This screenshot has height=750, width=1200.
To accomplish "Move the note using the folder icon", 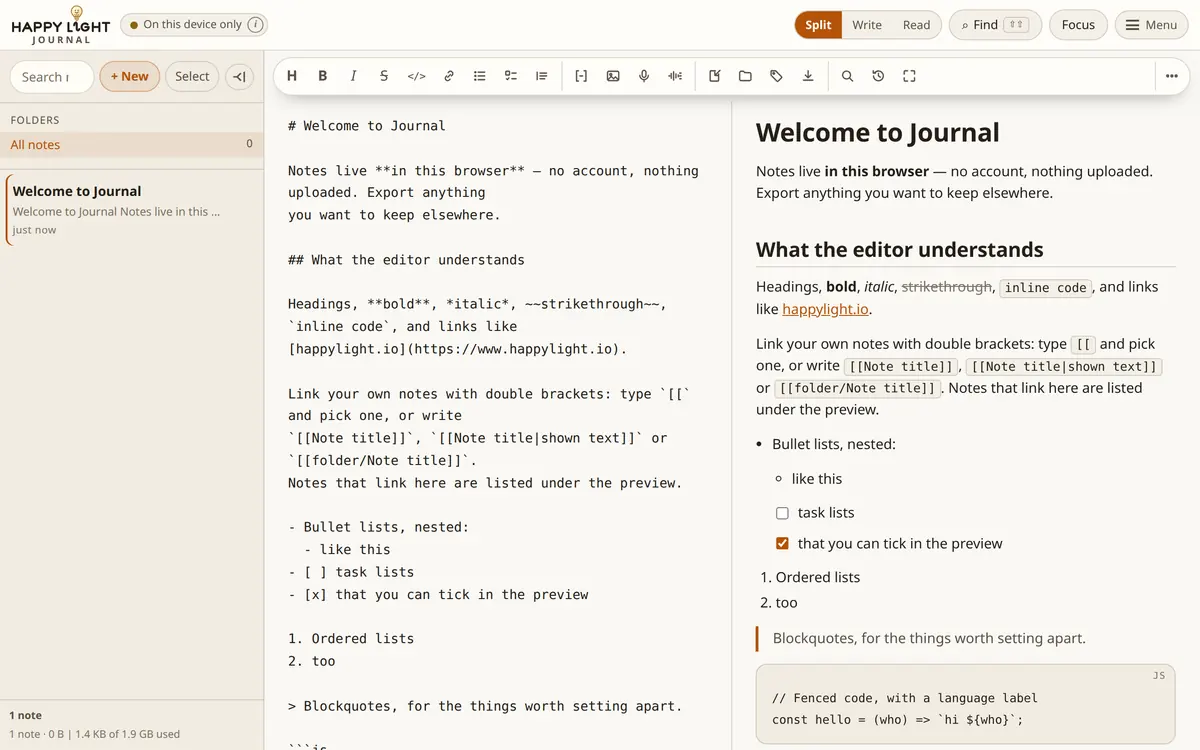I will (745, 76).
